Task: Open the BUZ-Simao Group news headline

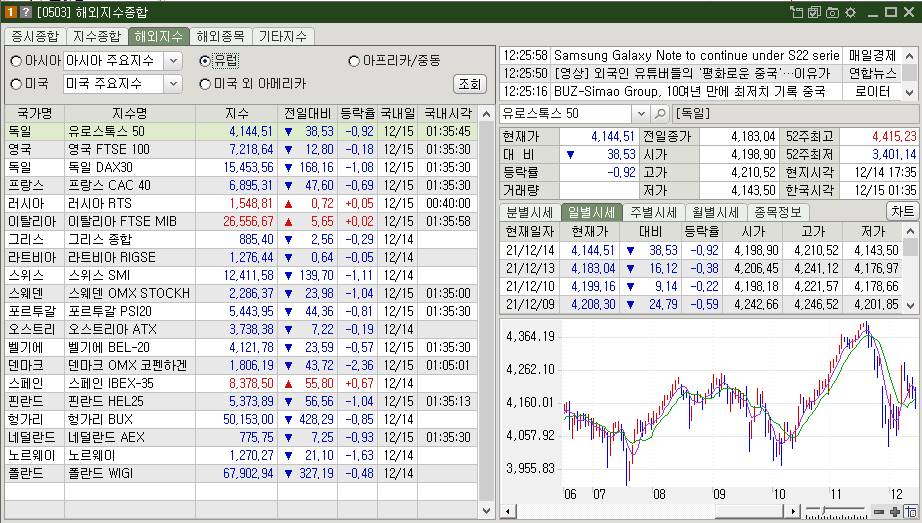Action: [x=697, y=92]
